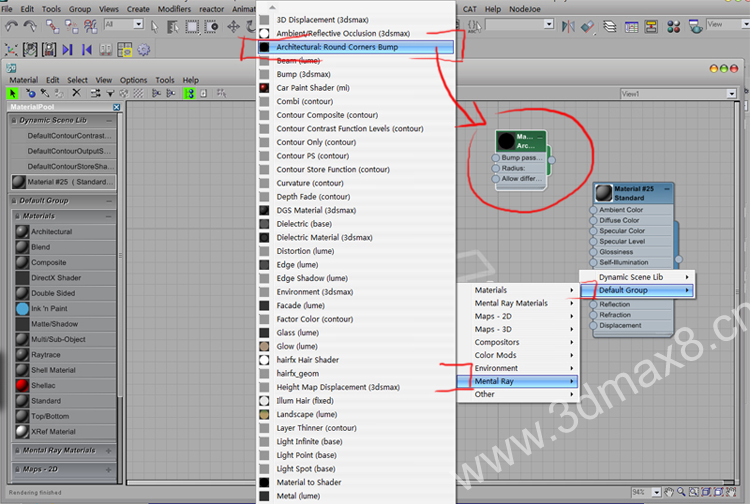Open the Select by Name tool
The width and height of the screenshot is (750, 504).
(173, 27)
